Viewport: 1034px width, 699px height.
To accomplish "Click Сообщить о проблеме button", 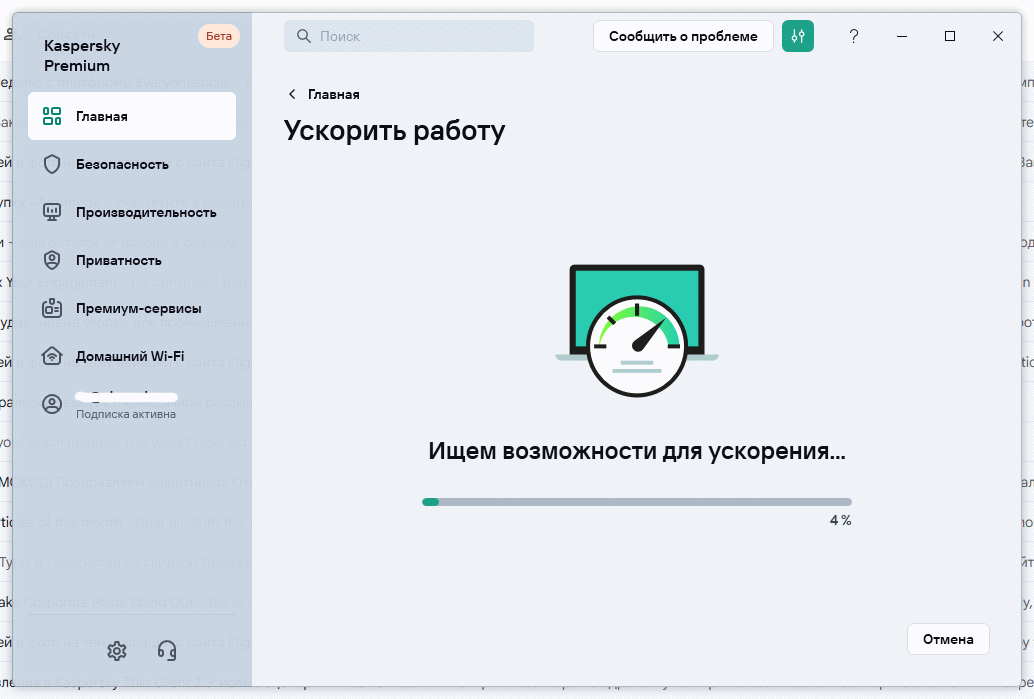I will coord(683,36).
